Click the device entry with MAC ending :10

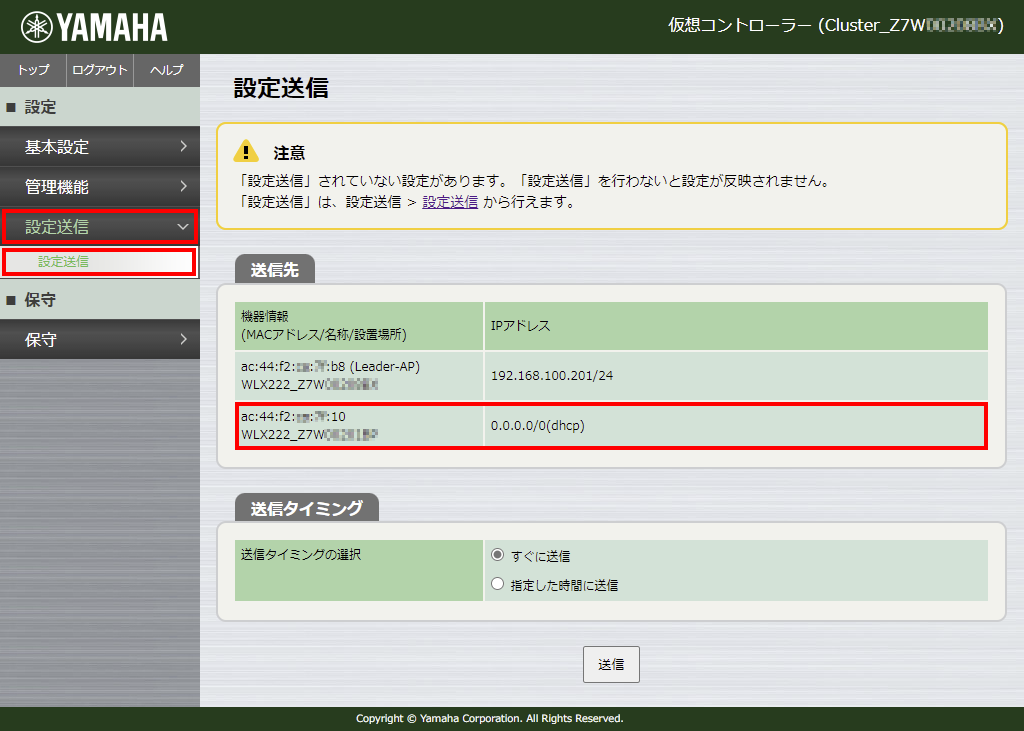tap(360, 425)
